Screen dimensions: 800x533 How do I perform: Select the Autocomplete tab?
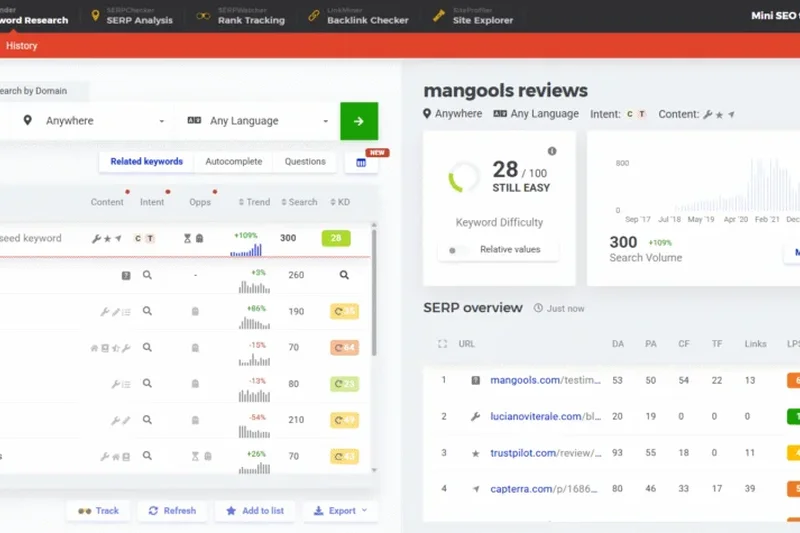(234, 162)
